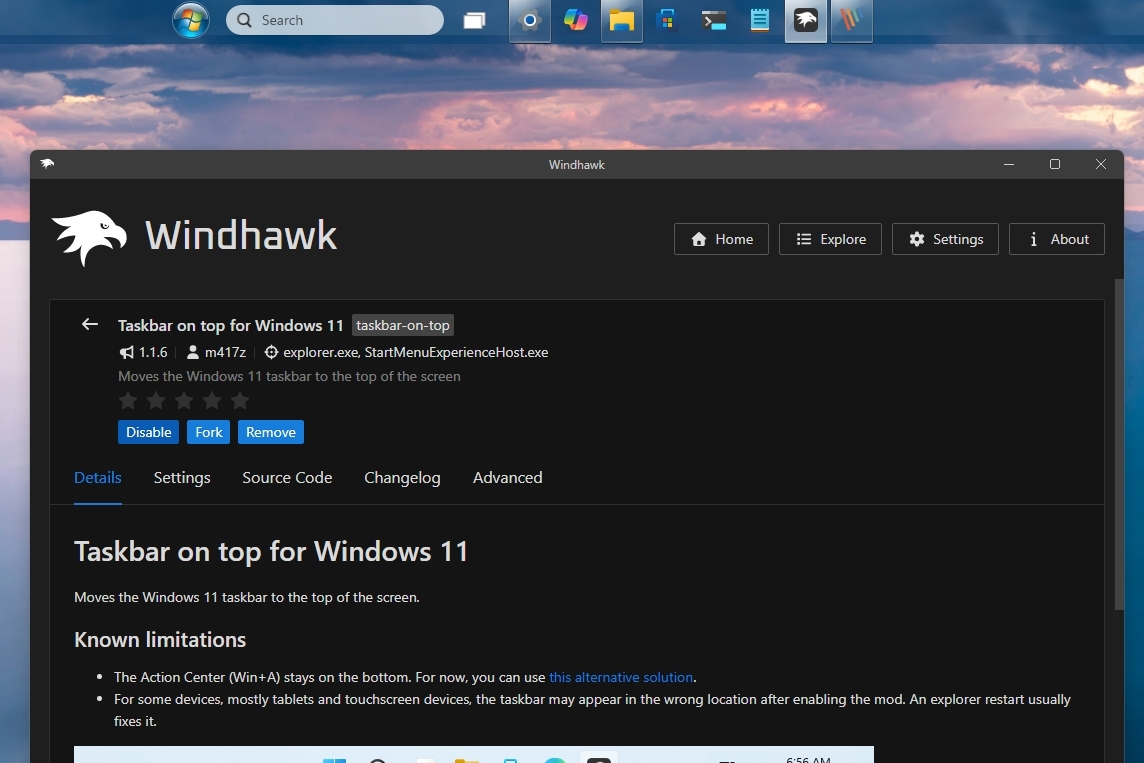
Task: Launch Windhawk from the taskbar
Action: point(805,21)
